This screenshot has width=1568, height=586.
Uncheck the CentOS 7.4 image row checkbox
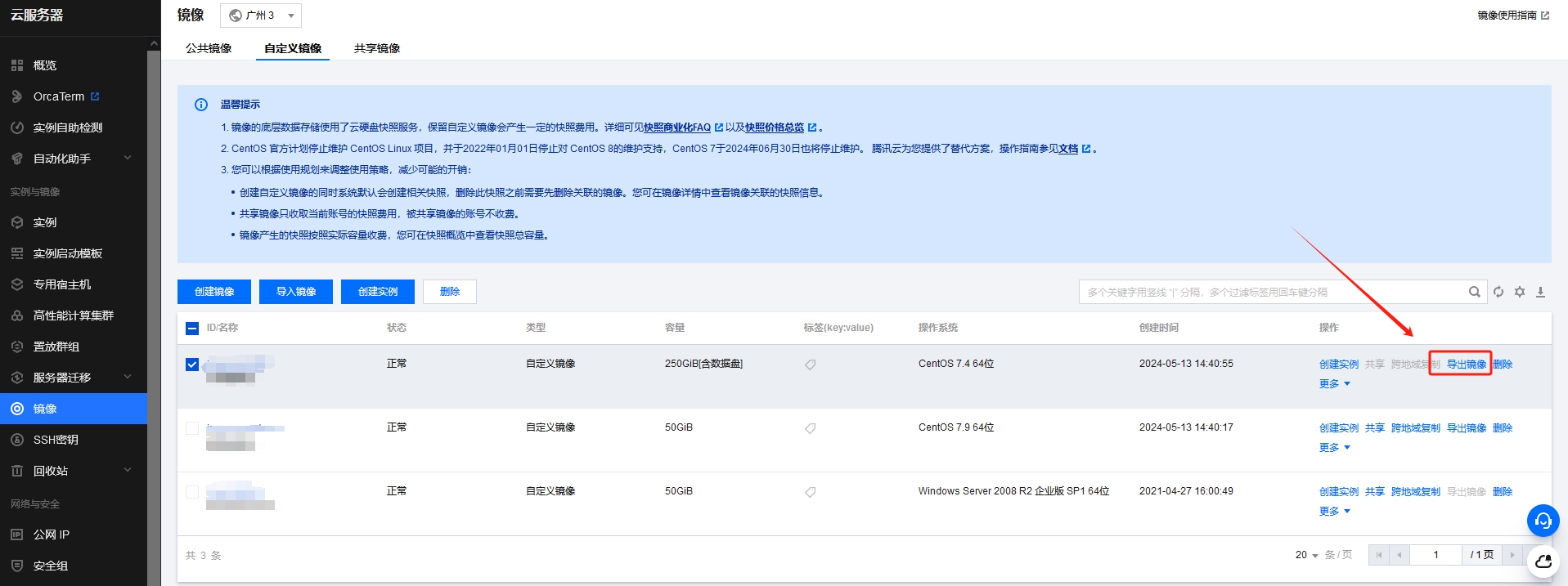tap(192, 365)
